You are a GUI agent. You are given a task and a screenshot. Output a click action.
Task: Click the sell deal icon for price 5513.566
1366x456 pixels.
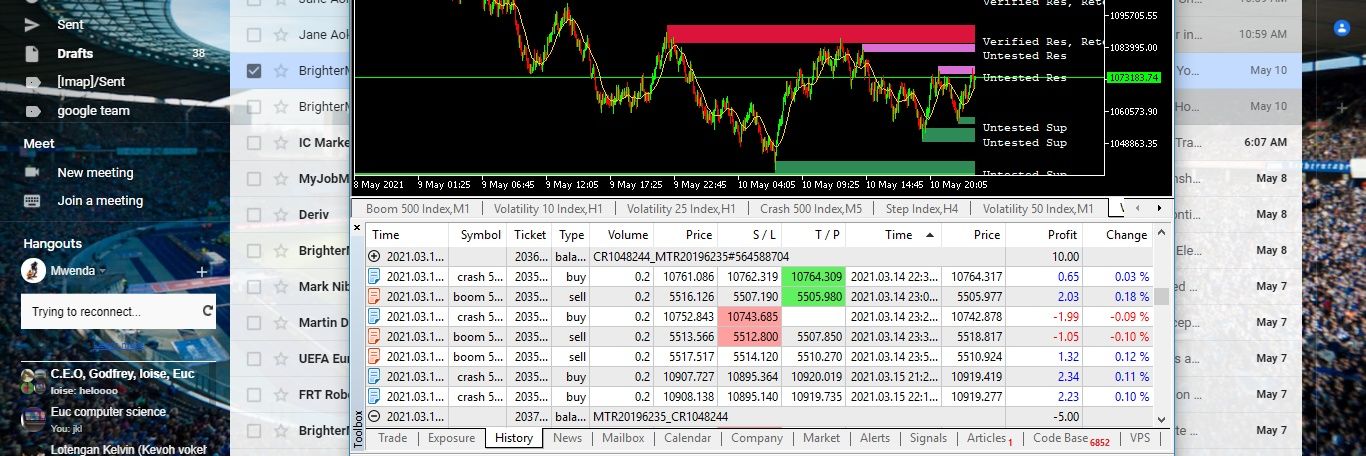(375, 337)
